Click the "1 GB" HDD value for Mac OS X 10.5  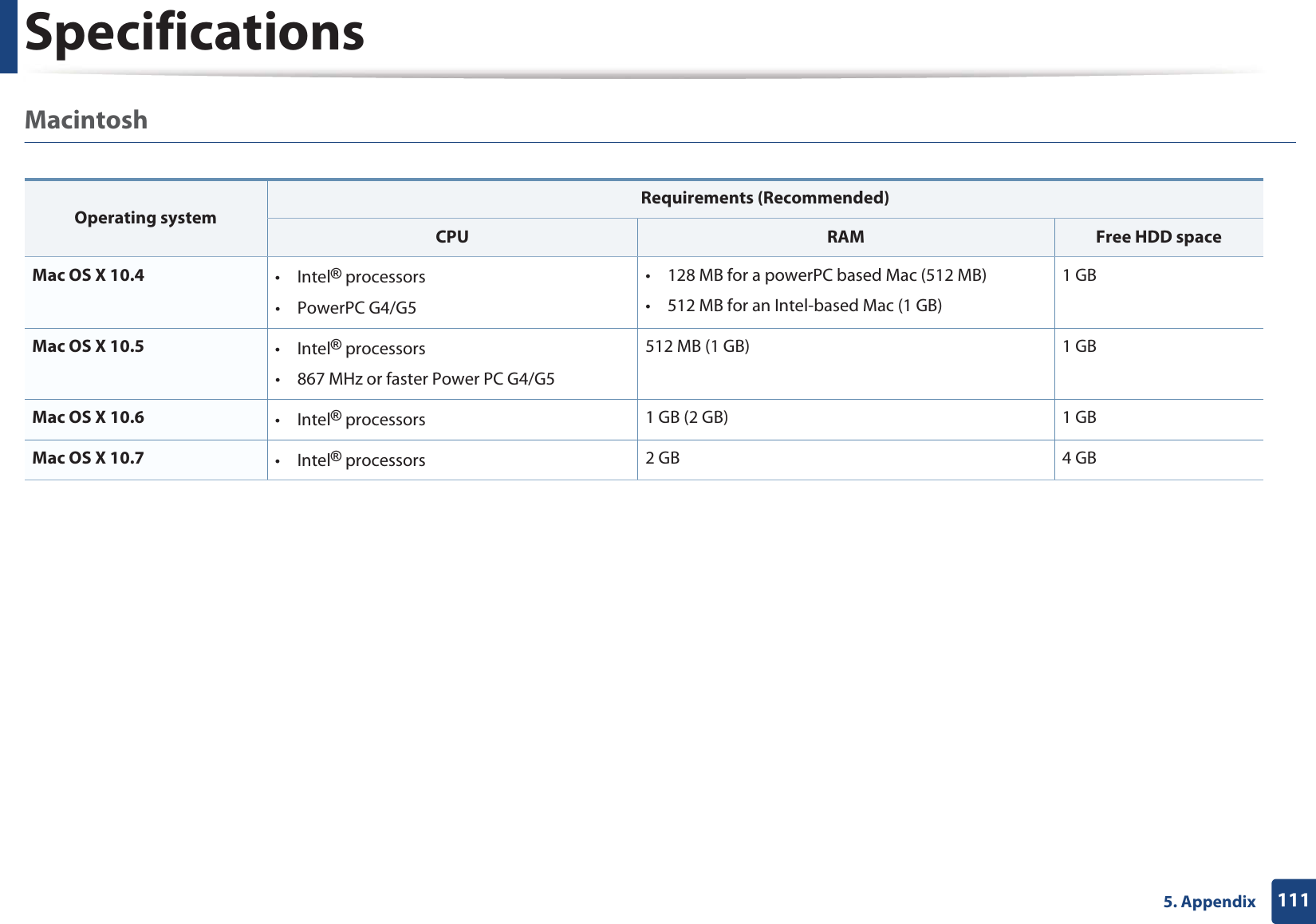coord(1079,346)
